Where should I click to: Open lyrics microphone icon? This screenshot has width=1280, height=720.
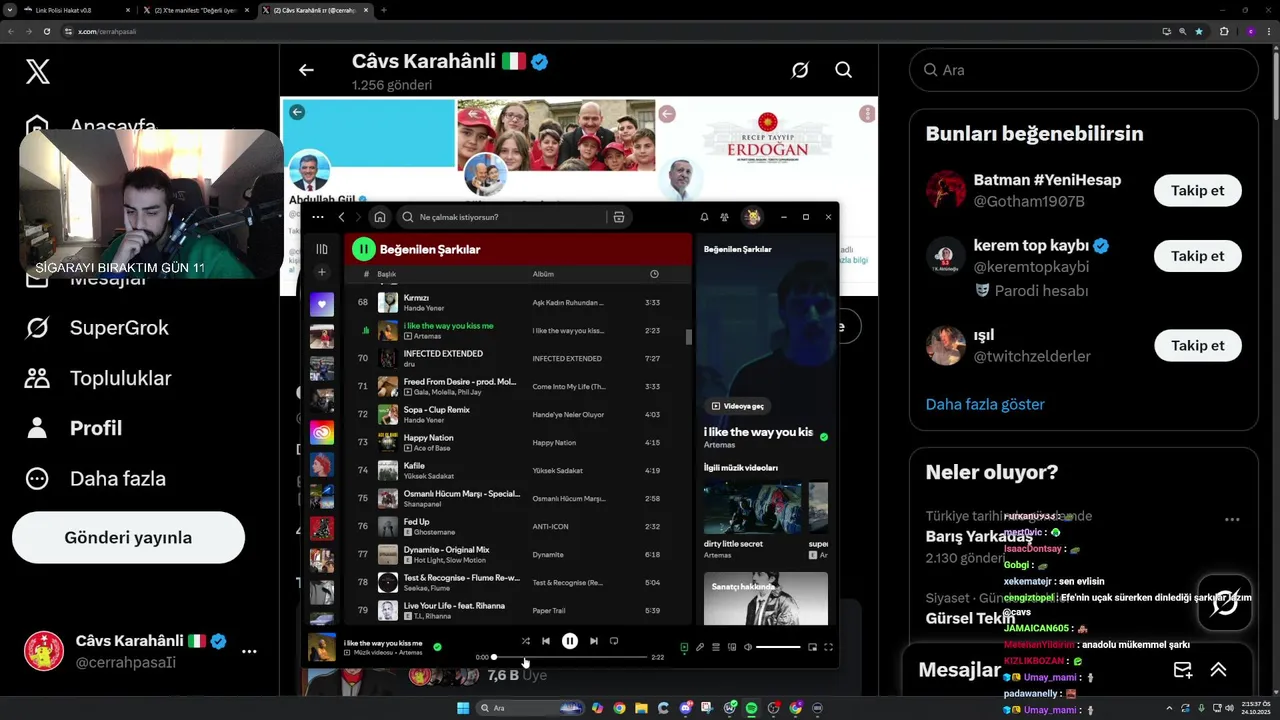pyautogui.click(x=700, y=647)
